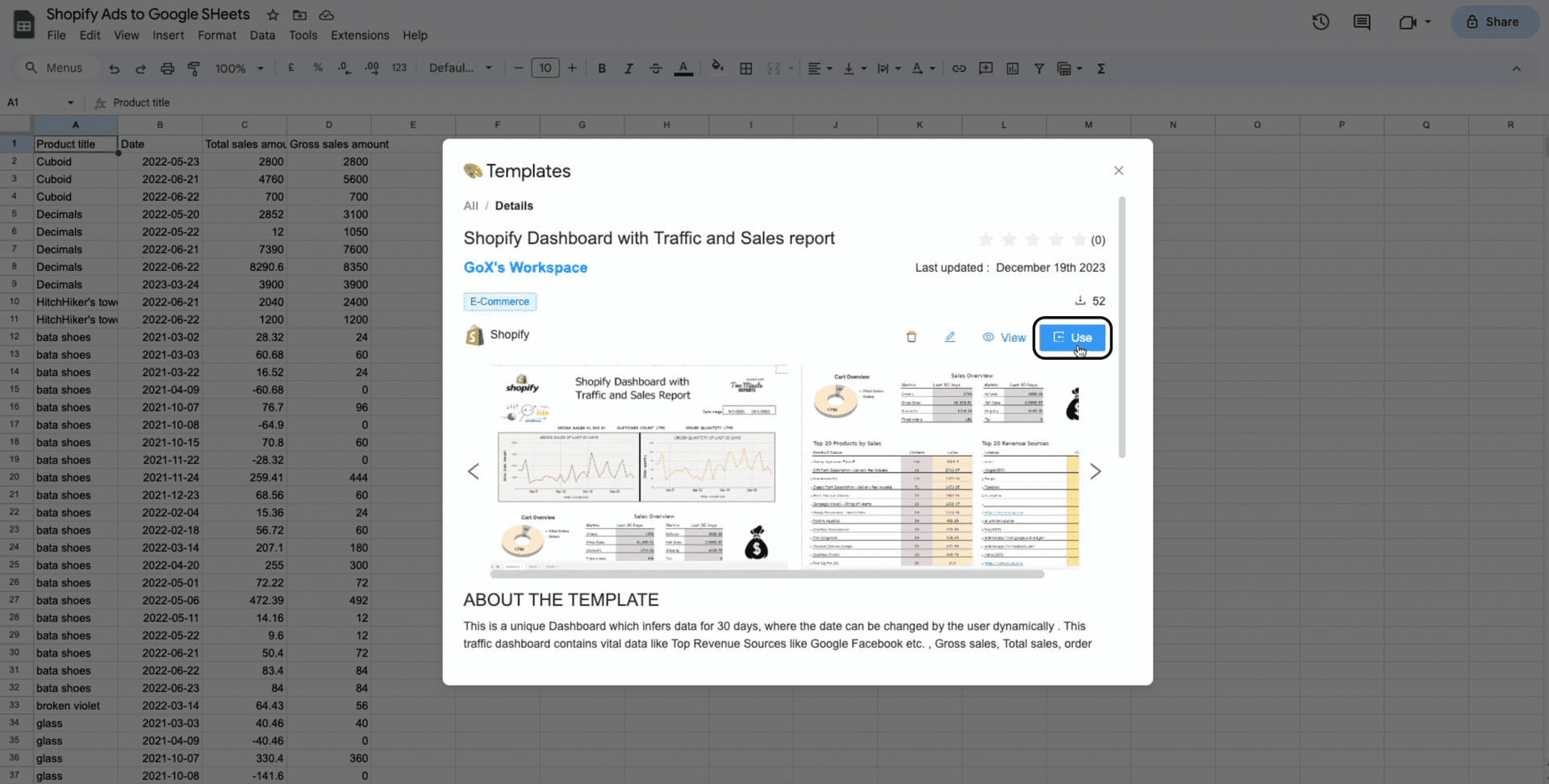Expand the Name box dropdown arrow
This screenshot has width=1549, height=784.
pyautogui.click(x=70, y=102)
